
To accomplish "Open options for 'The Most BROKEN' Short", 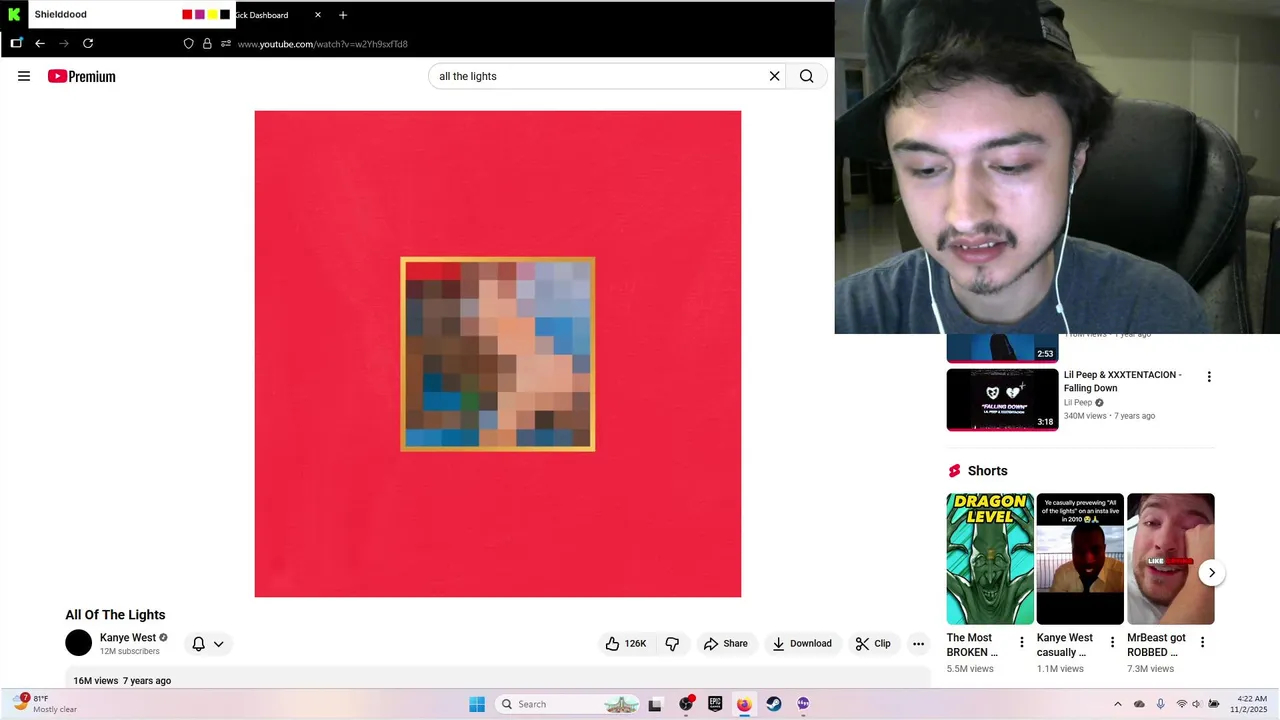I will pyautogui.click(x=1022, y=642).
